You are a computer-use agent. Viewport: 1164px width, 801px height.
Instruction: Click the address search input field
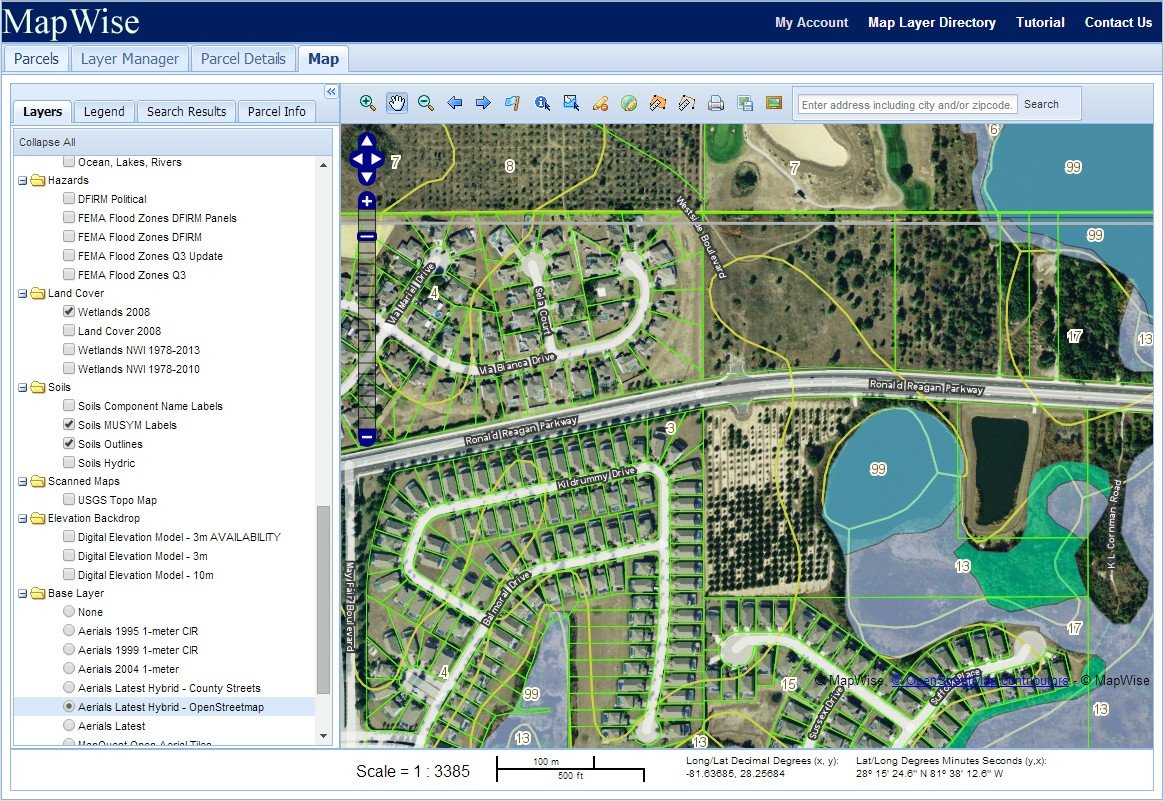tap(907, 104)
